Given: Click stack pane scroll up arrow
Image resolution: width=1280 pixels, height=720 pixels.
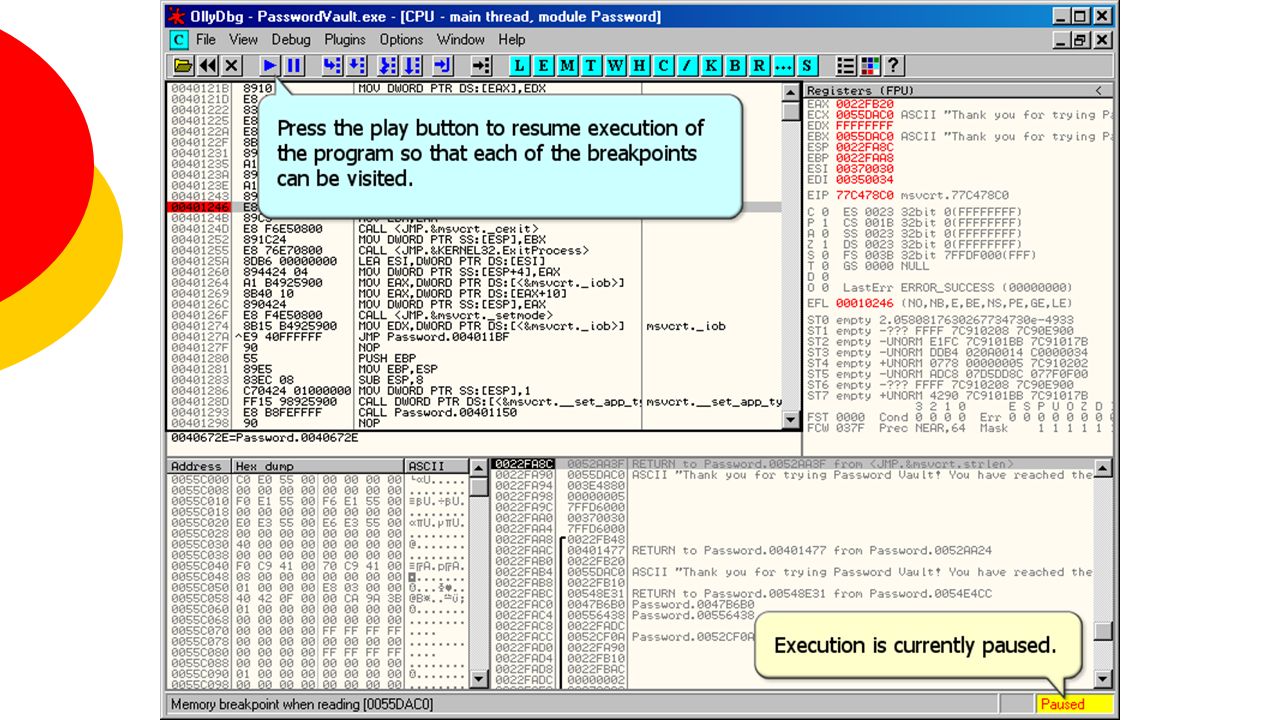Looking at the screenshot, I should coord(1103,468).
